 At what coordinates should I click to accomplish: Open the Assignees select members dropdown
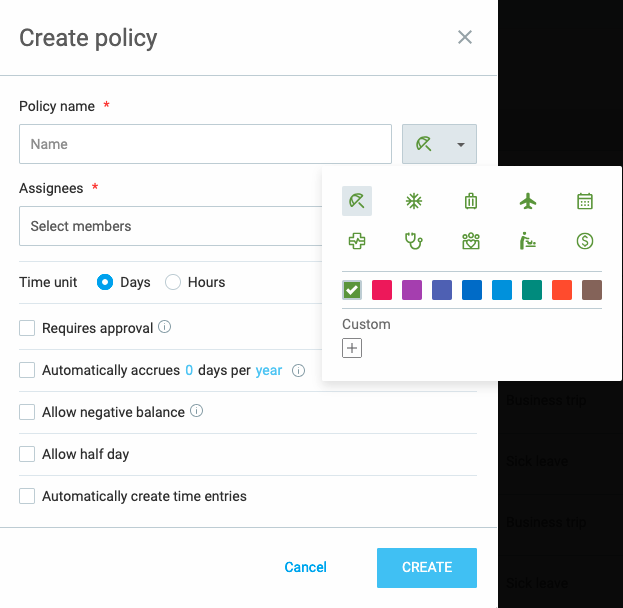click(x=170, y=226)
